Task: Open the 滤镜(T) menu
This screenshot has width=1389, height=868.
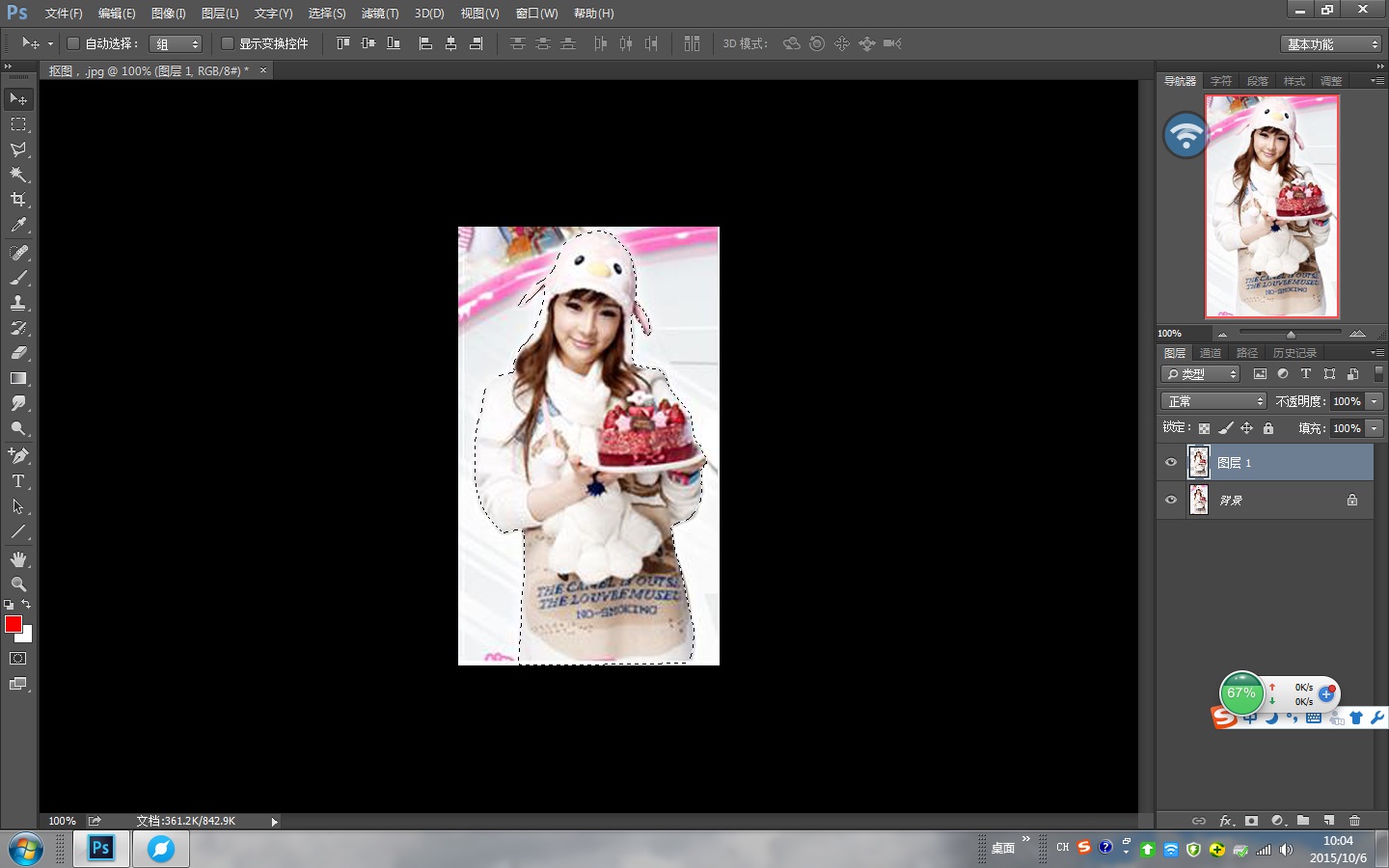Action: coord(379,14)
